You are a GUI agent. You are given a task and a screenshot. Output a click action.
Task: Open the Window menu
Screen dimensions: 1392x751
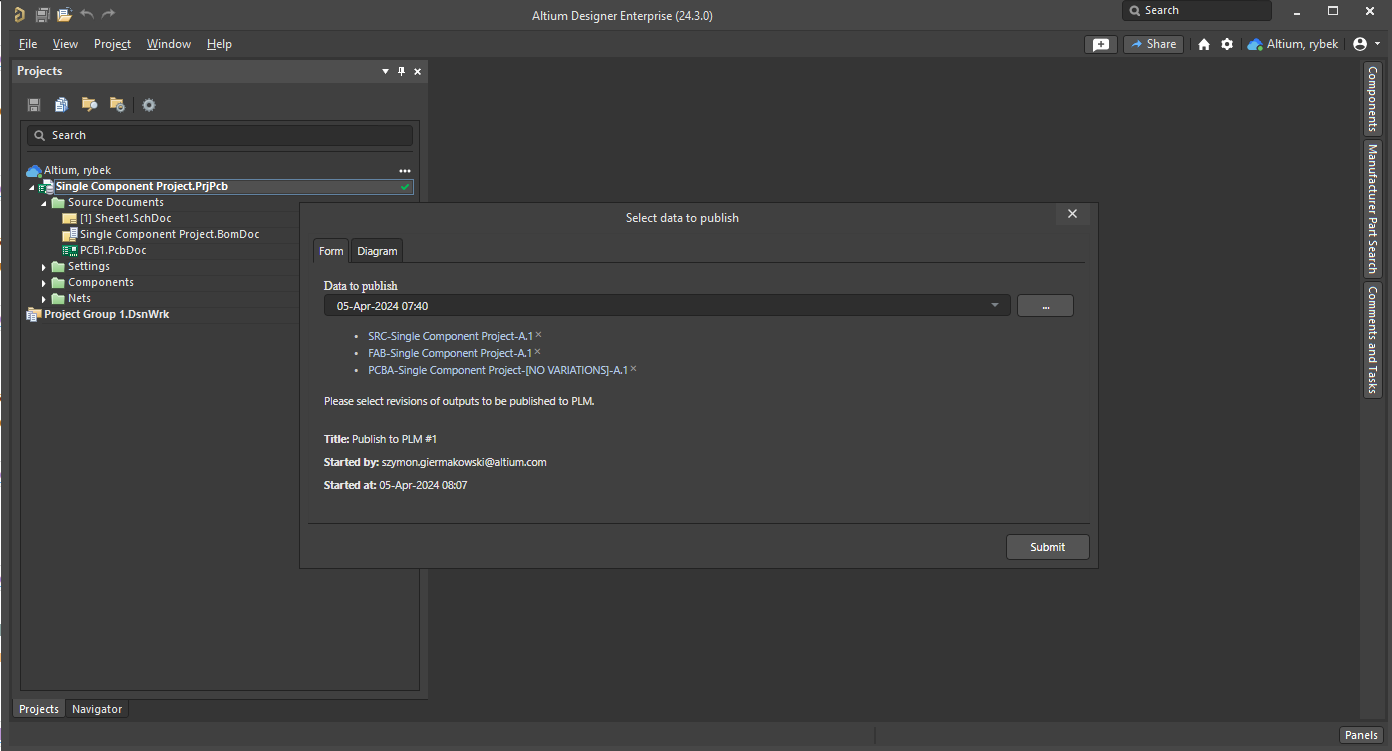(x=168, y=44)
